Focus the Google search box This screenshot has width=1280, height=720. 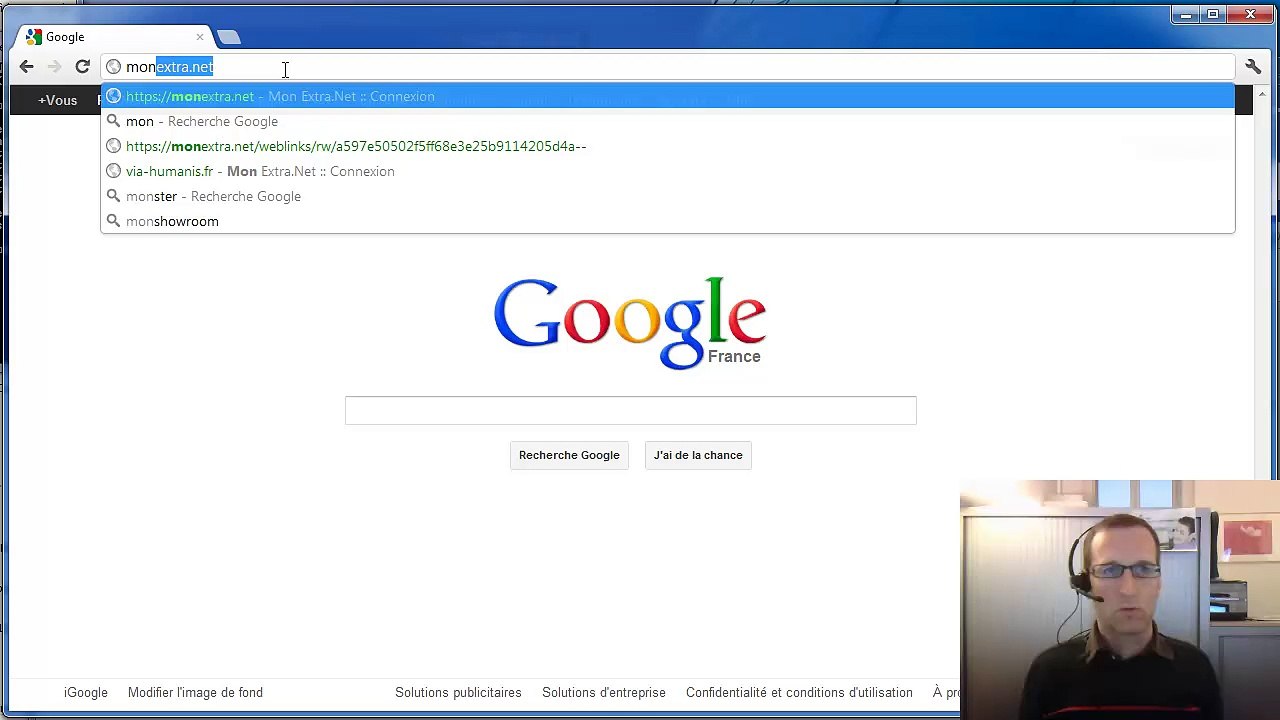(x=630, y=410)
